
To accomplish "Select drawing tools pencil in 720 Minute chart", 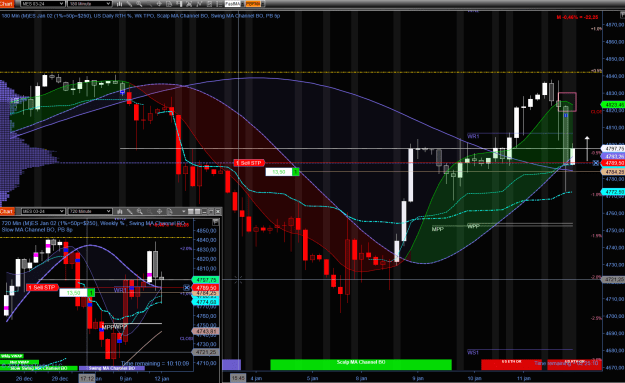I will click(130, 211).
